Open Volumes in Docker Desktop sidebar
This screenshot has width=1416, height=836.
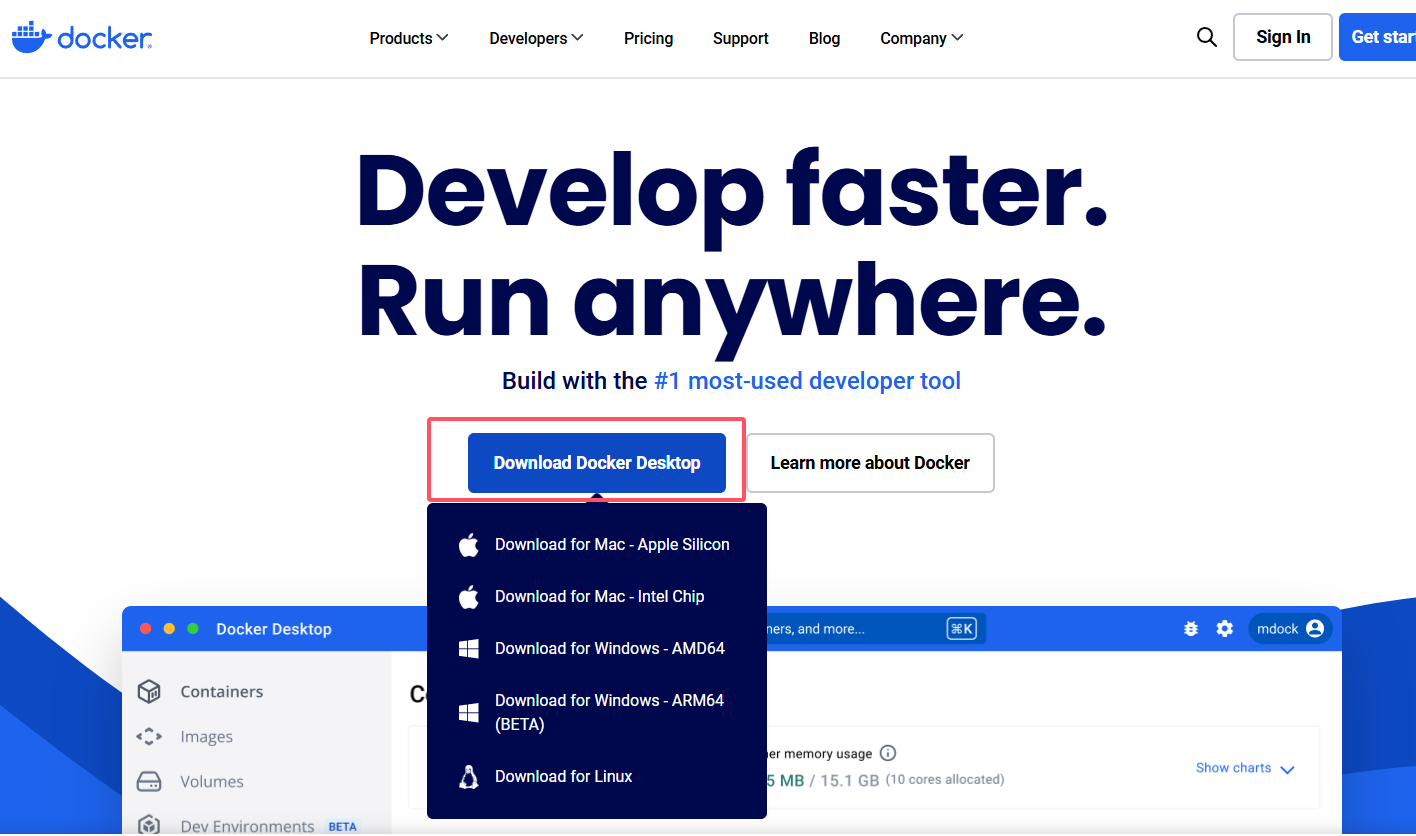coord(212,781)
